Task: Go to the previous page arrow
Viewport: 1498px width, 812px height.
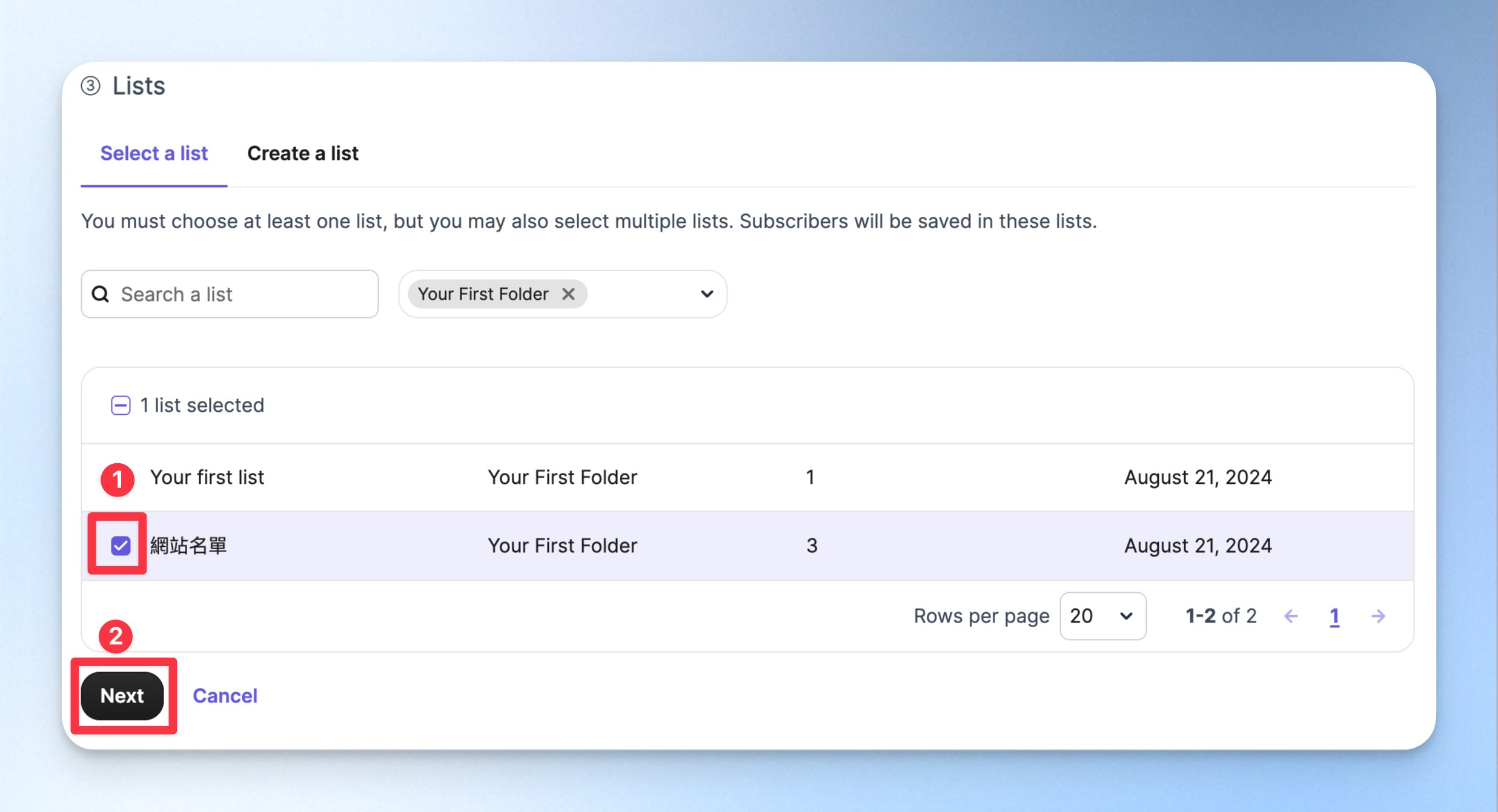Action: pyautogui.click(x=1291, y=616)
